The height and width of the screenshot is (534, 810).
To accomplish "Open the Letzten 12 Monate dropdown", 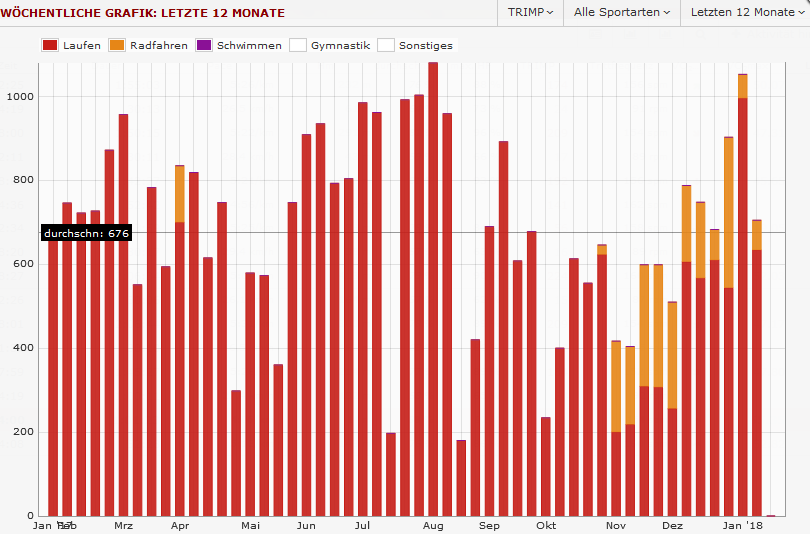I will (745, 12).
